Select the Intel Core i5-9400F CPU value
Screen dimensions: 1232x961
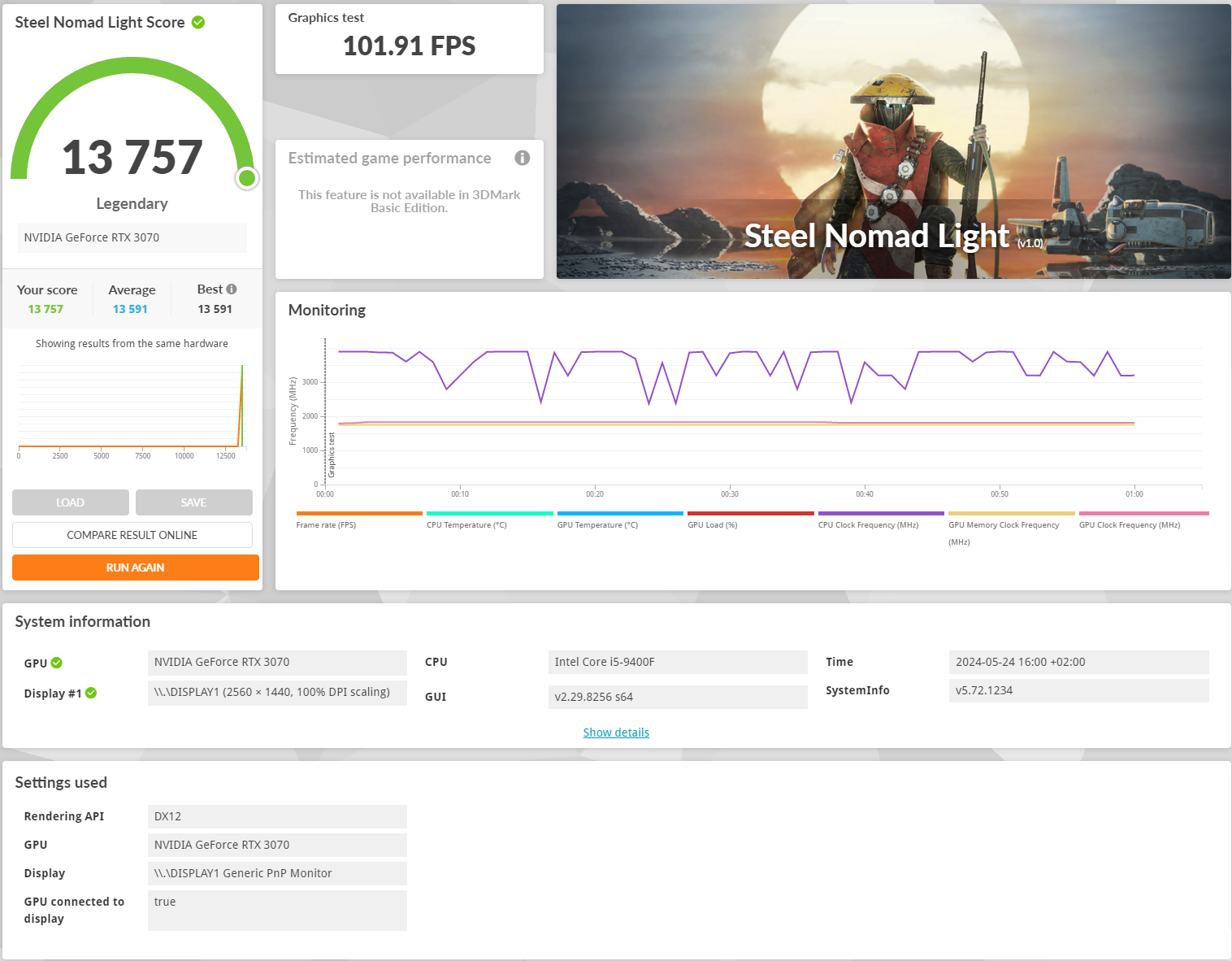[x=678, y=662]
